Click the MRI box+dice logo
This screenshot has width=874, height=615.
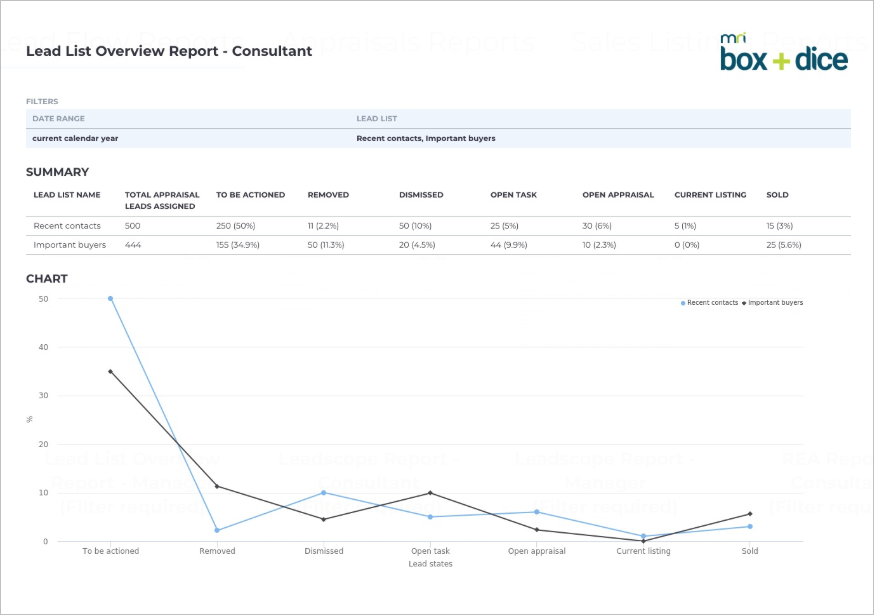pos(784,52)
